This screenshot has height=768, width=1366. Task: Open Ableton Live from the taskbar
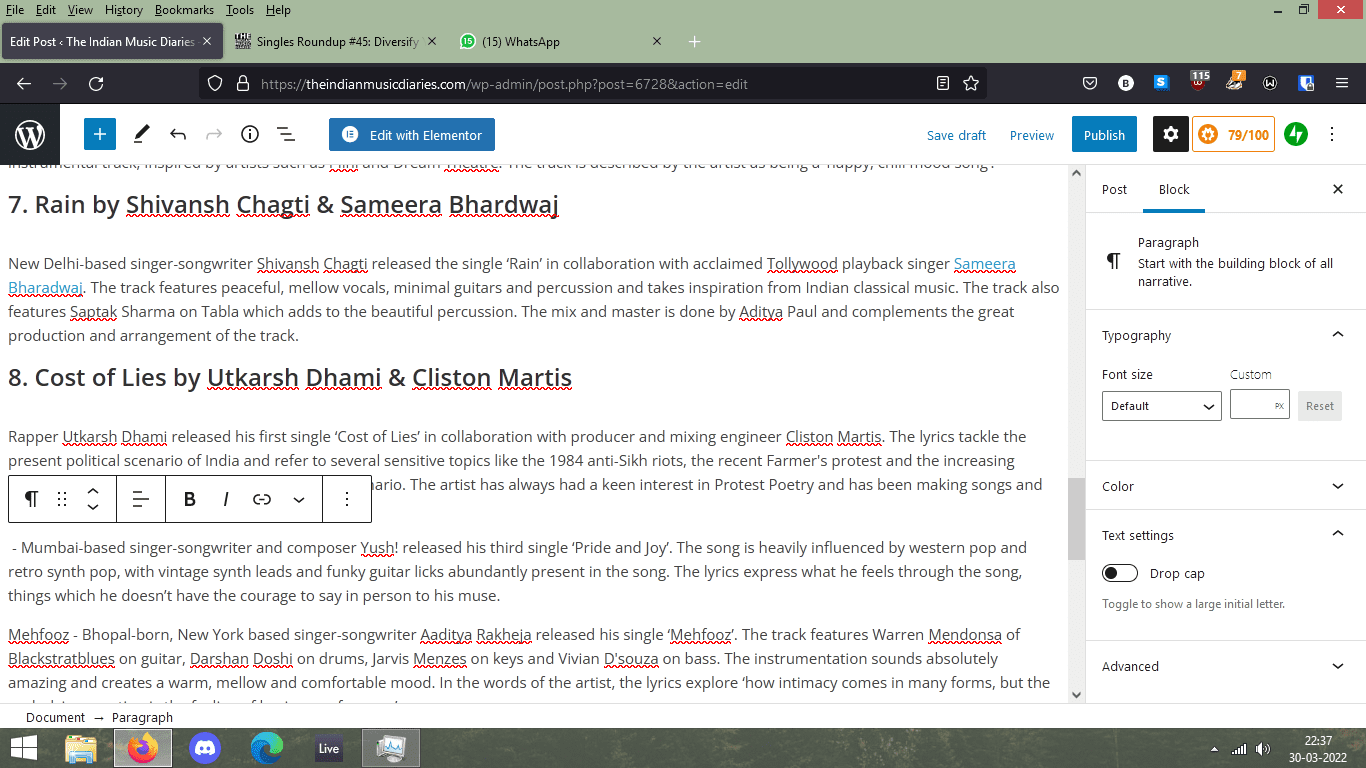pyautogui.click(x=328, y=748)
